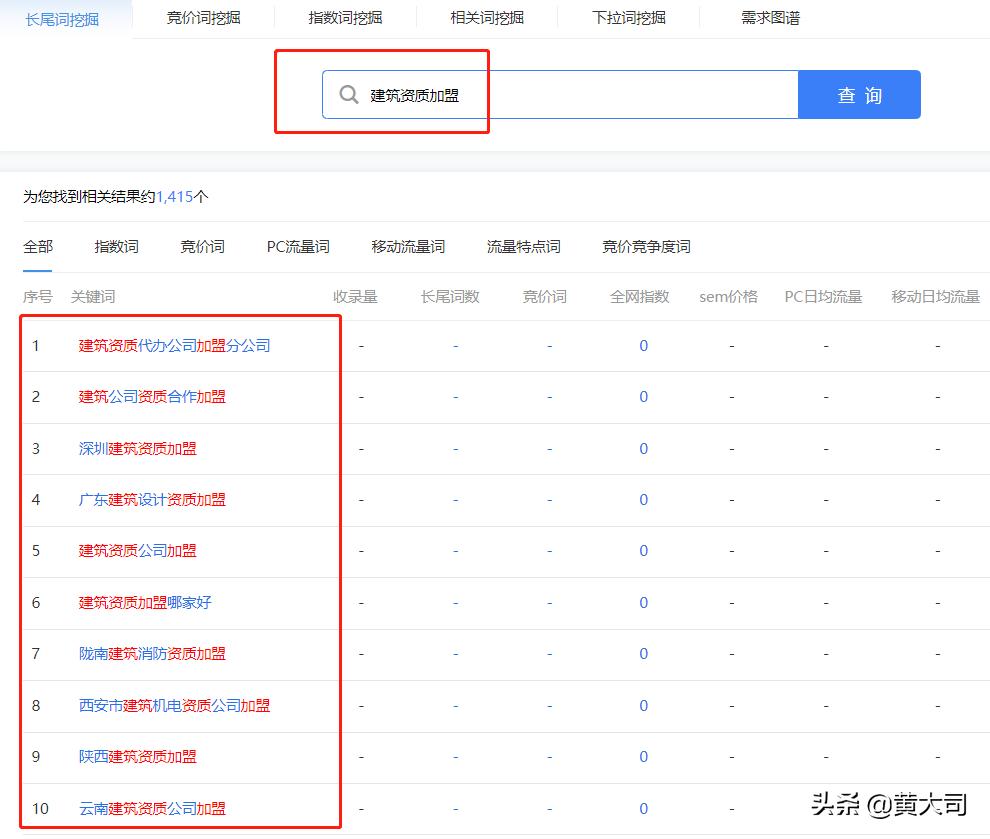Filter results by 竞价词
Screen dimensions: 990x839
coord(203,246)
